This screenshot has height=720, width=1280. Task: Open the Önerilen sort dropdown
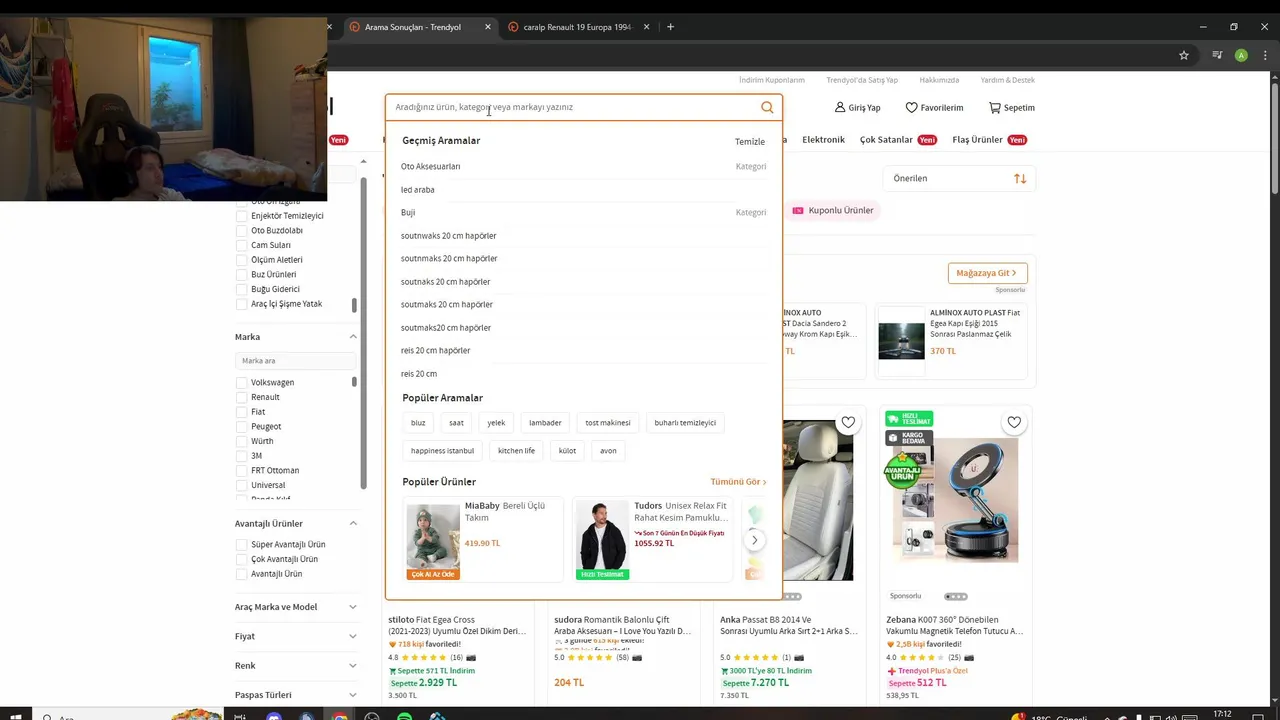pos(959,178)
